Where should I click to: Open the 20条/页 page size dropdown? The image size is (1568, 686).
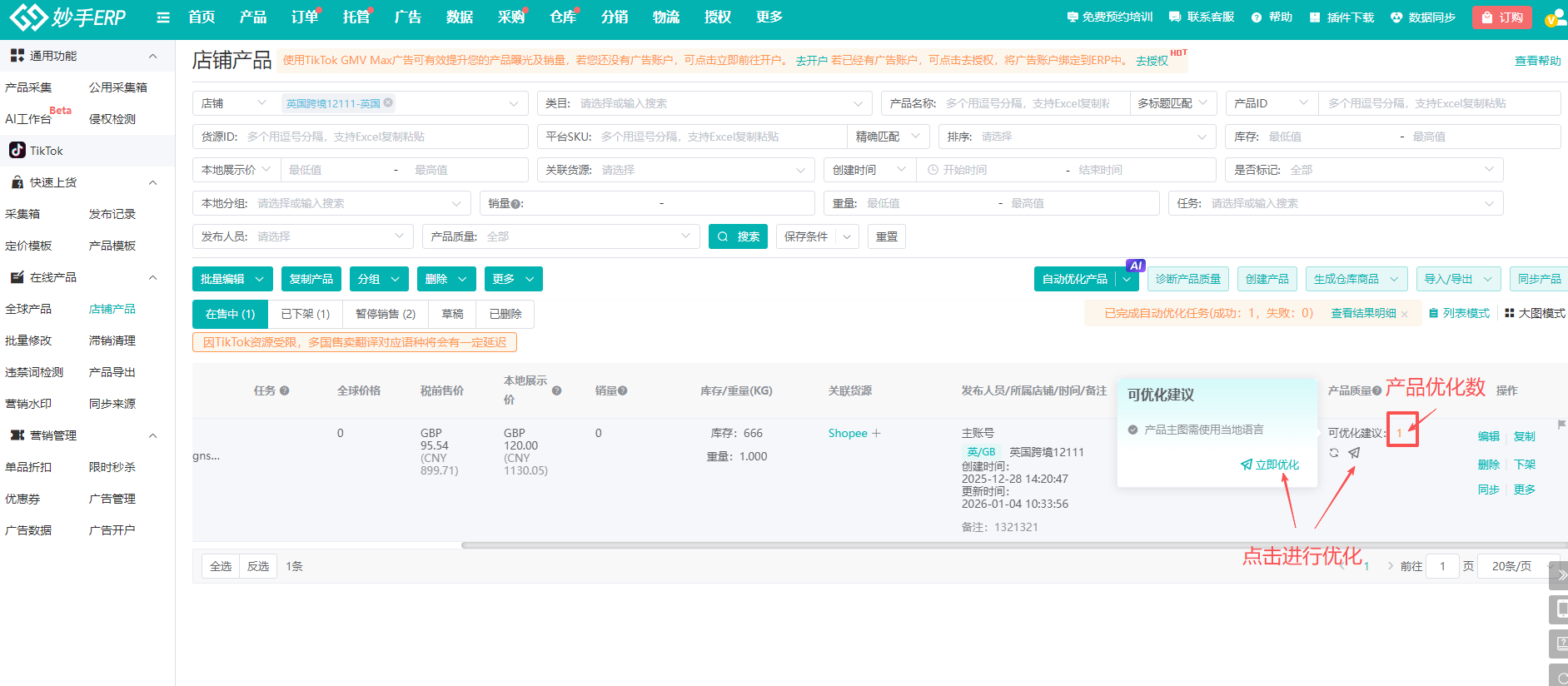coord(1516,566)
